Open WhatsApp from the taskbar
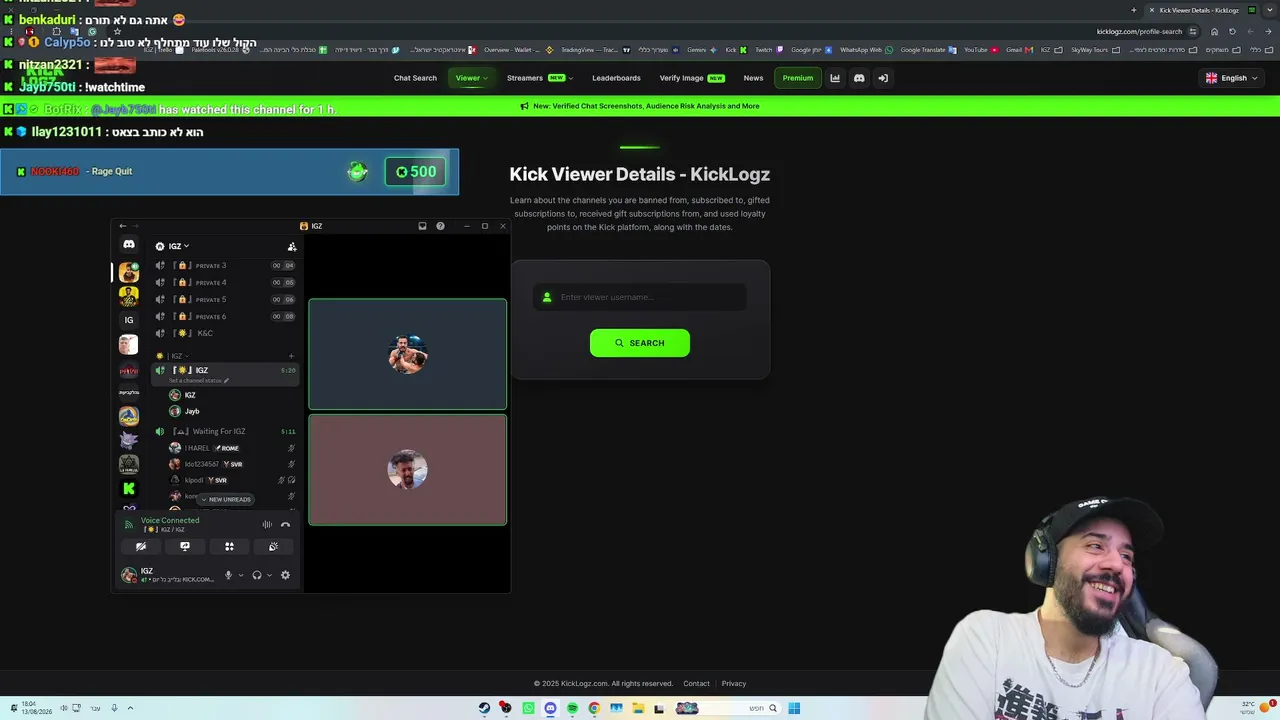Screen dimensions: 1280x720 [x=528, y=708]
